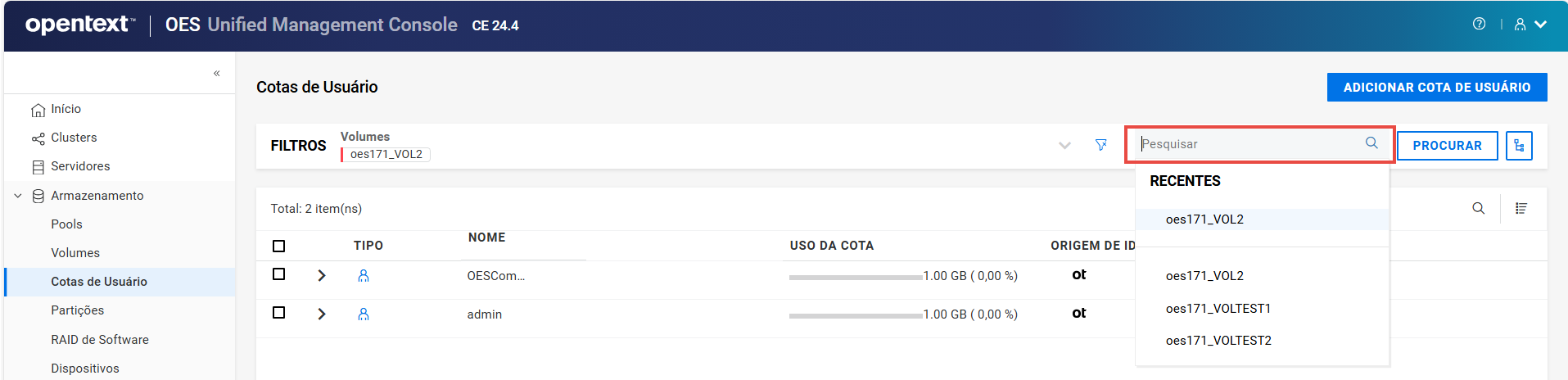Check the OESCom row checkbox

(279, 274)
